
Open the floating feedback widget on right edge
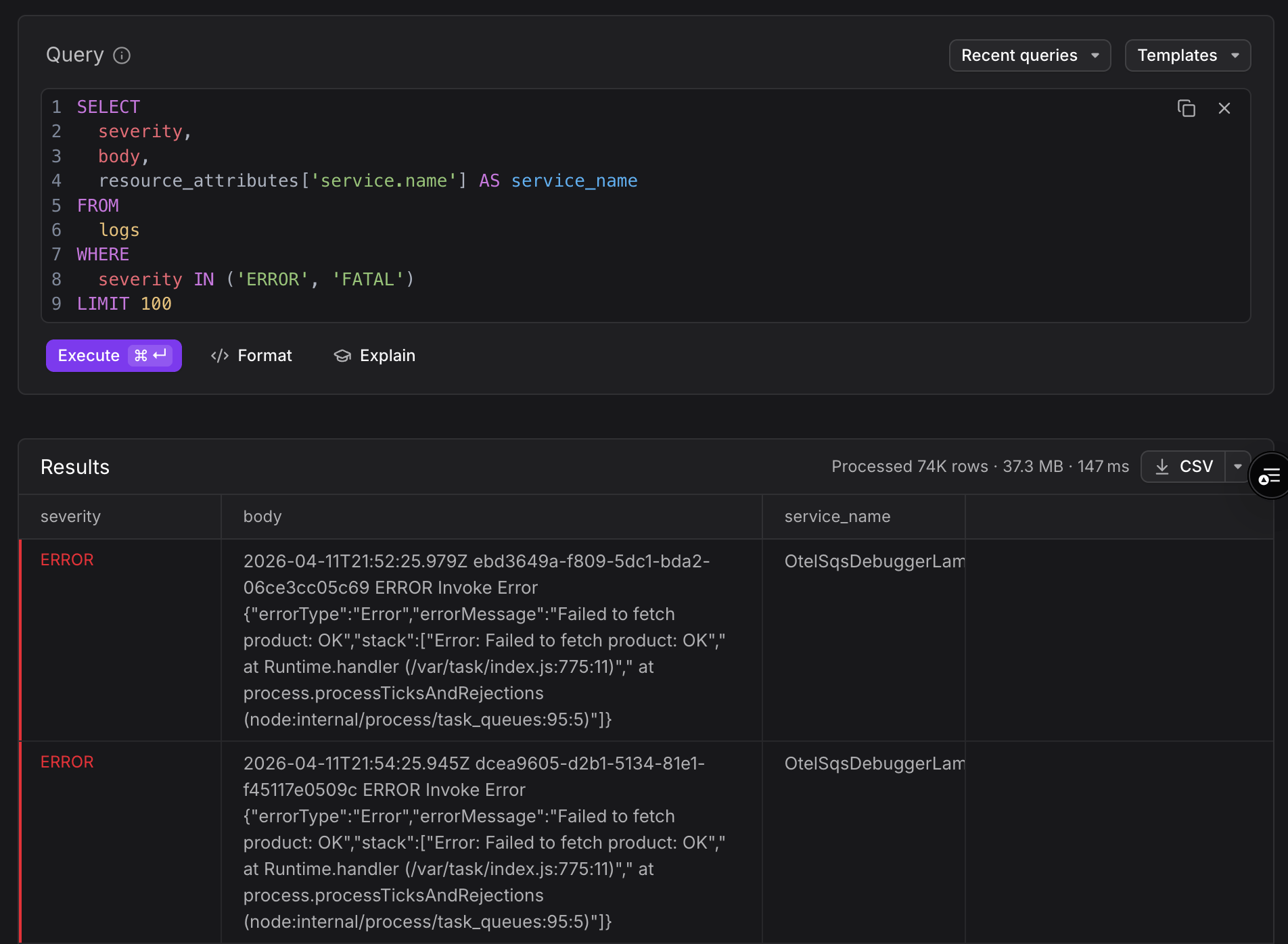(x=1270, y=475)
